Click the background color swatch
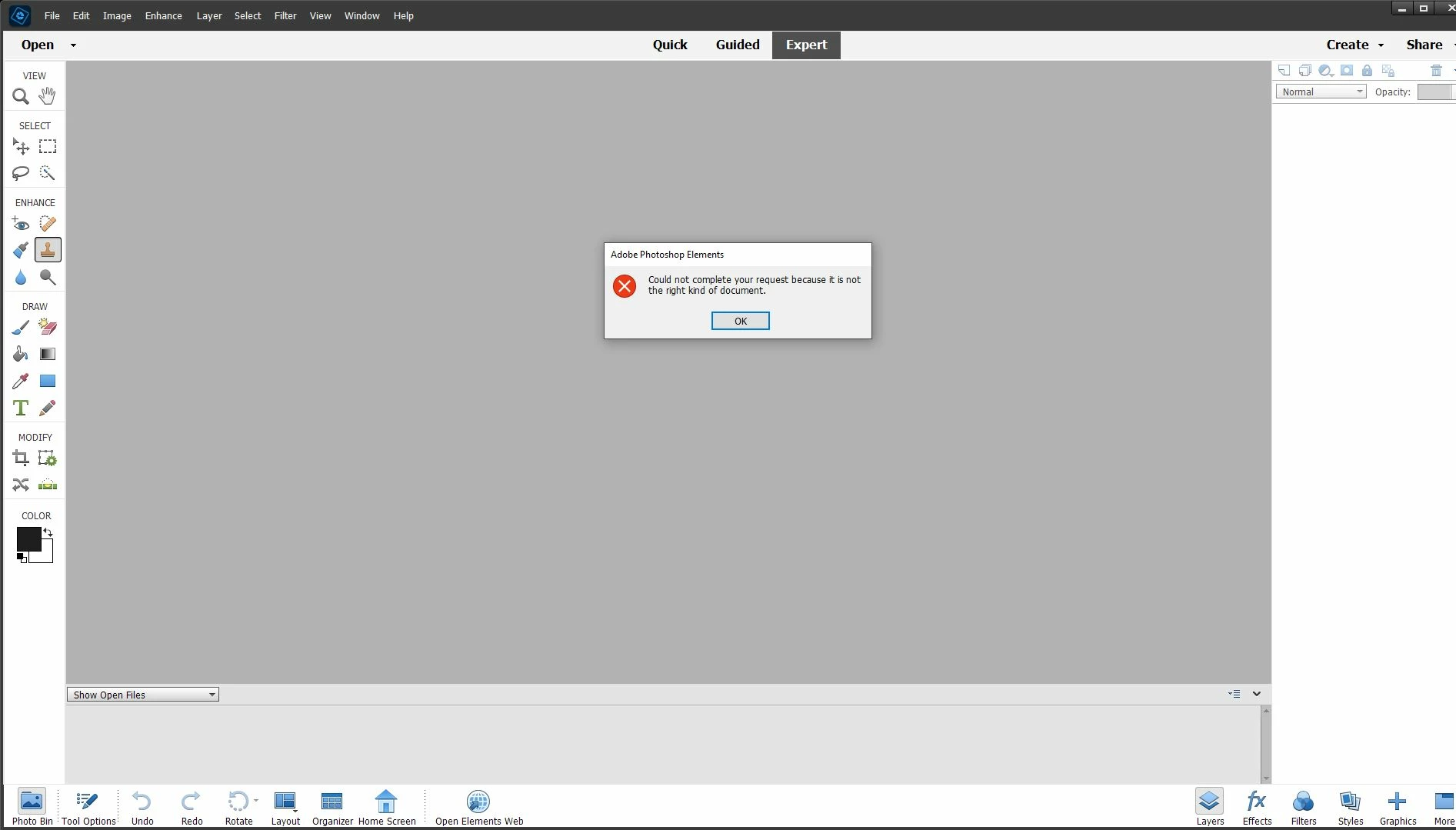This screenshot has height=830, width=1456. click(46, 555)
